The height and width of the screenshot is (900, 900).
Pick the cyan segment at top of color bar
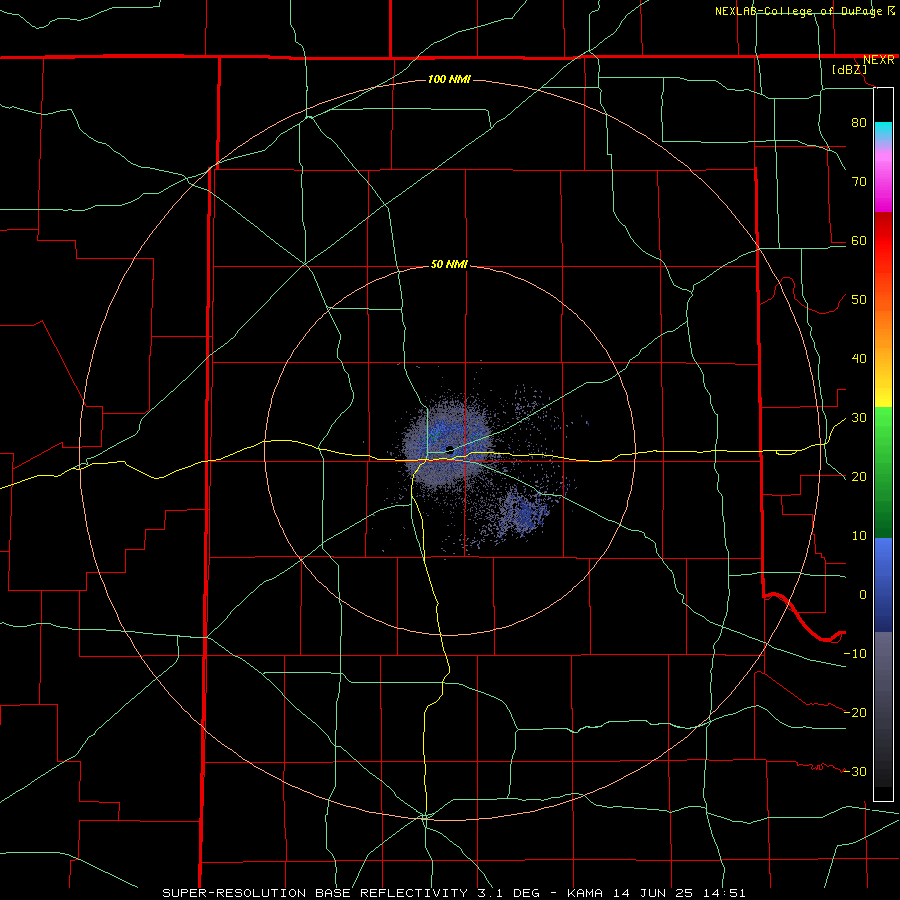pos(883,133)
